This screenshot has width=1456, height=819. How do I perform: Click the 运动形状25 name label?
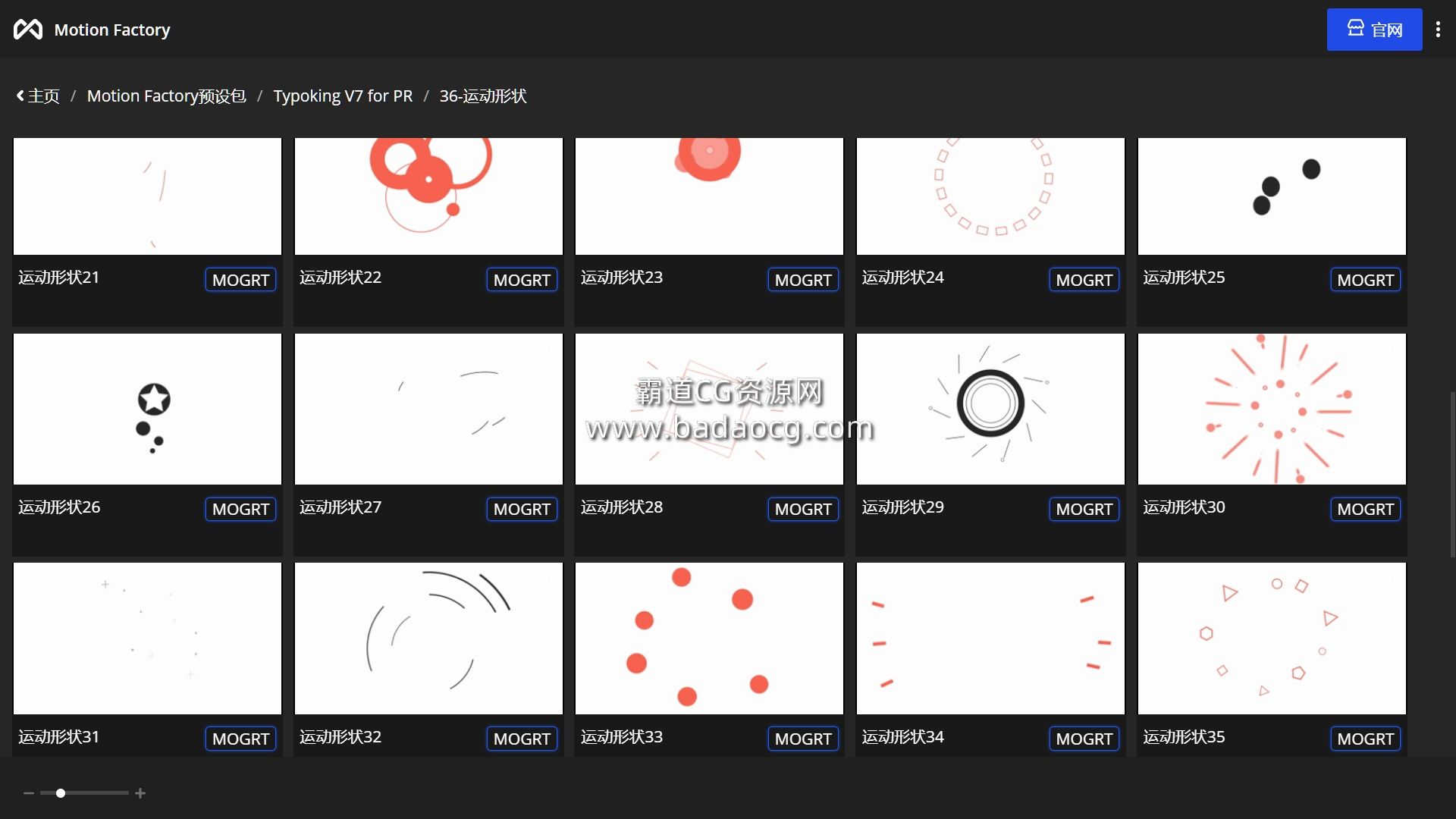pos(1184,278)
